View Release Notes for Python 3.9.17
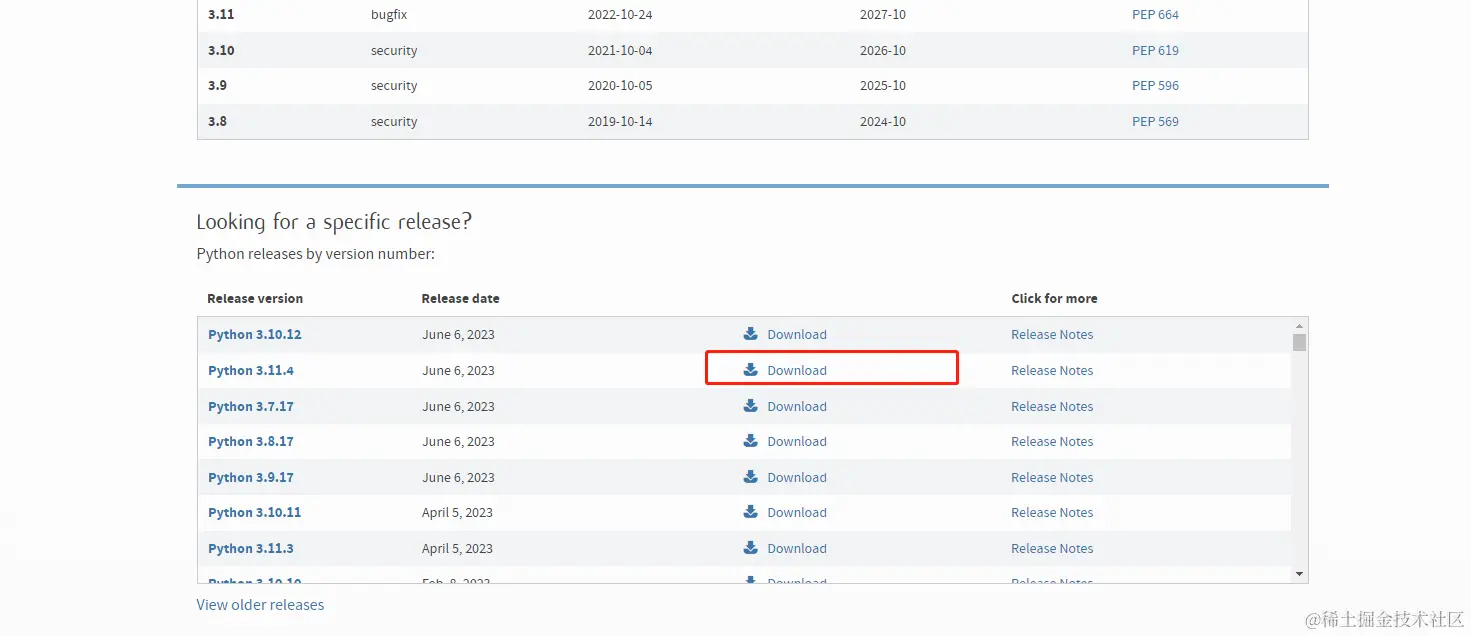The height and width of the screenshot is (636, 1471). pos(1052,477)
